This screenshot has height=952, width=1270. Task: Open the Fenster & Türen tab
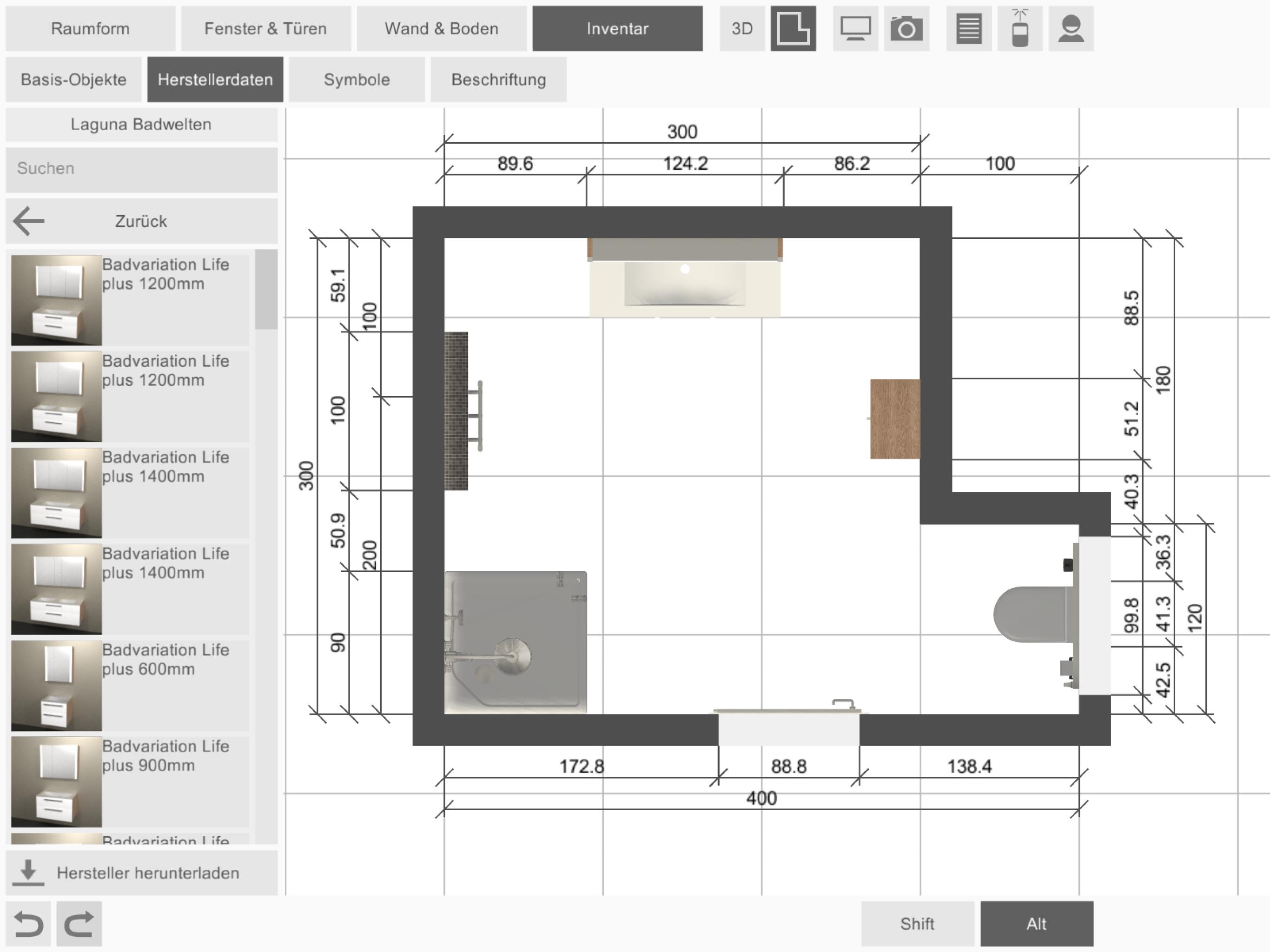(x=266, y=29)
